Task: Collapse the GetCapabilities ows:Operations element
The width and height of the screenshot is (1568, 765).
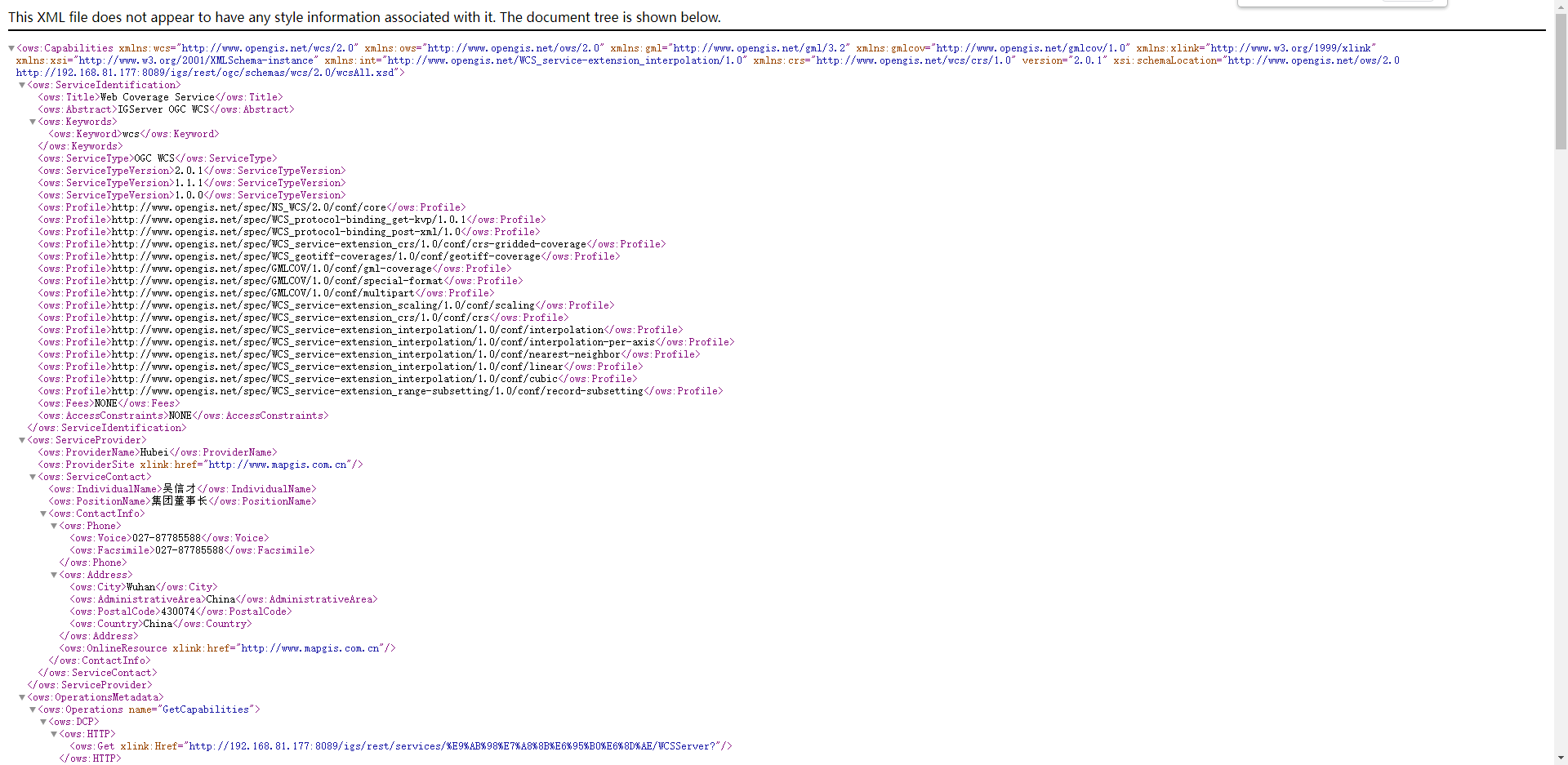Action: (33, 709)
